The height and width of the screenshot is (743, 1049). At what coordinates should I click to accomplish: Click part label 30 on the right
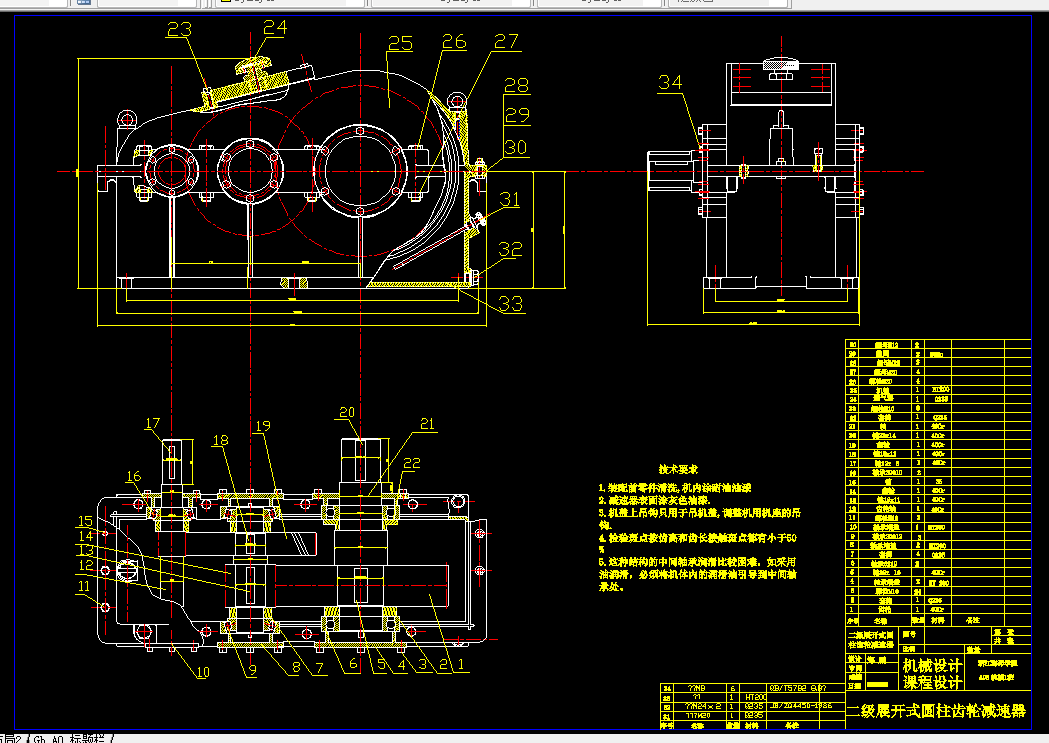[515, 147]
